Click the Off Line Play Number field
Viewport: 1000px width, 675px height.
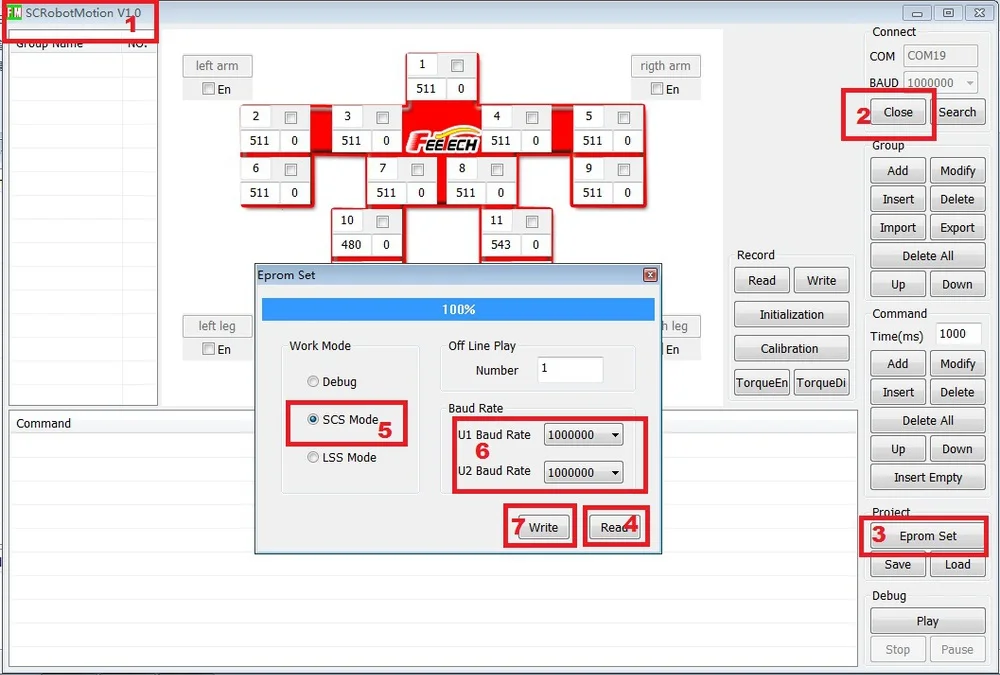[570, 369]
